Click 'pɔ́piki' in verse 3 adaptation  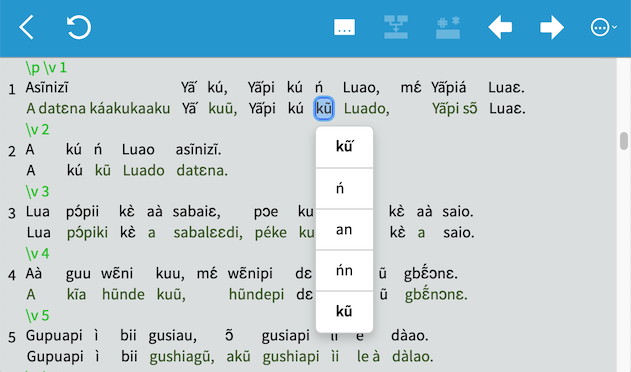pyautogui.click(x=87, y=233)
